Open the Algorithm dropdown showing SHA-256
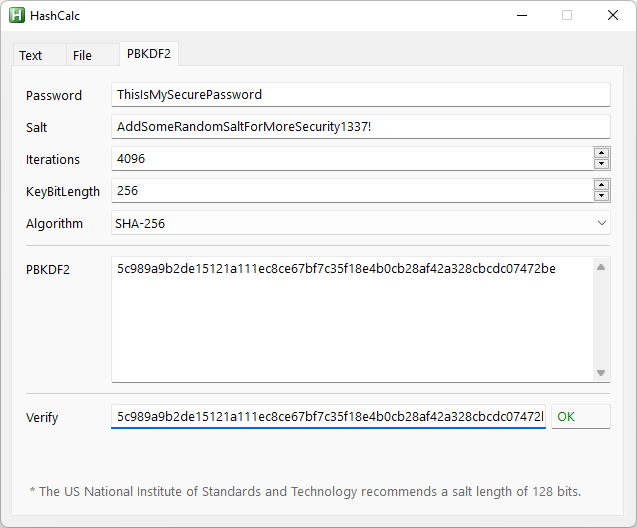Viewport: 637px width, 528px height. (x=361, y=223)
